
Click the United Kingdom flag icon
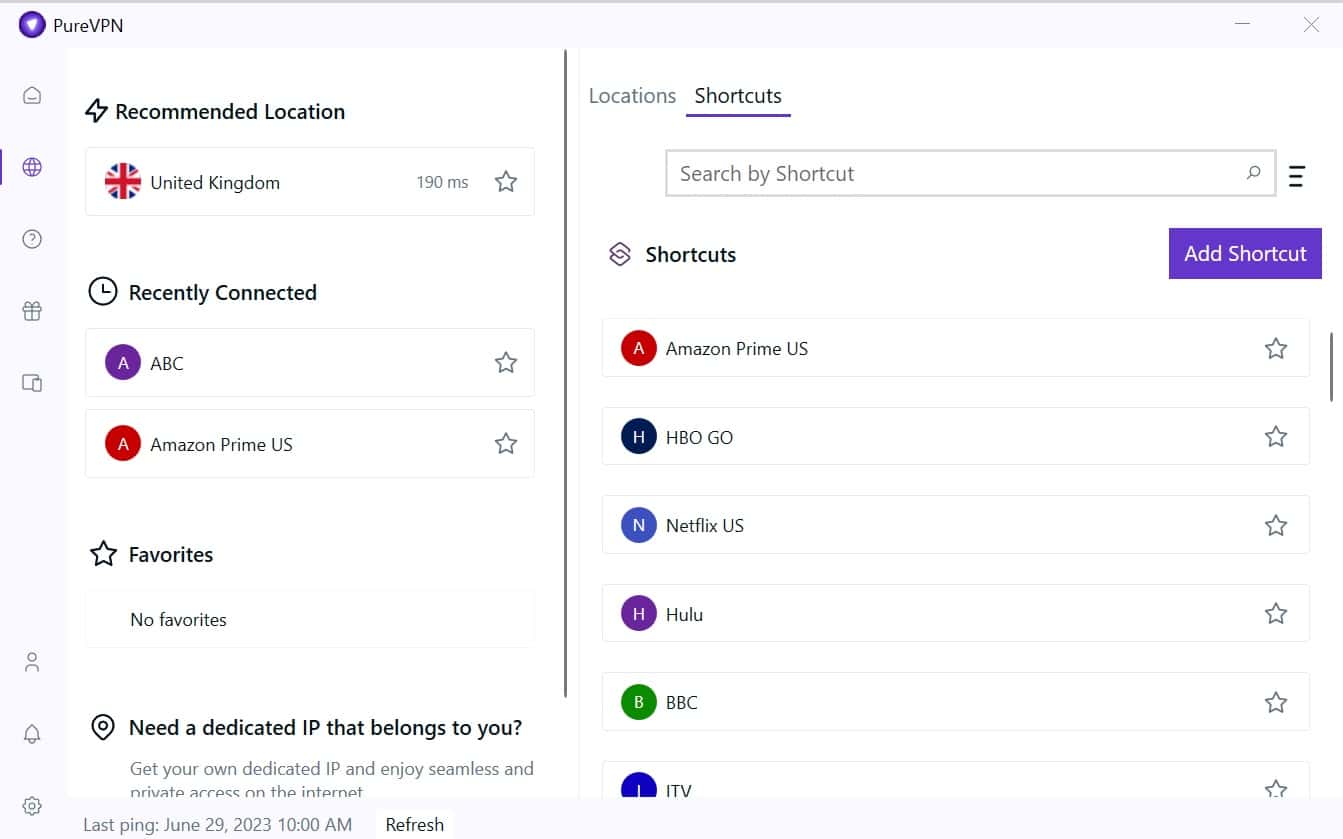[x=123, y=182]
